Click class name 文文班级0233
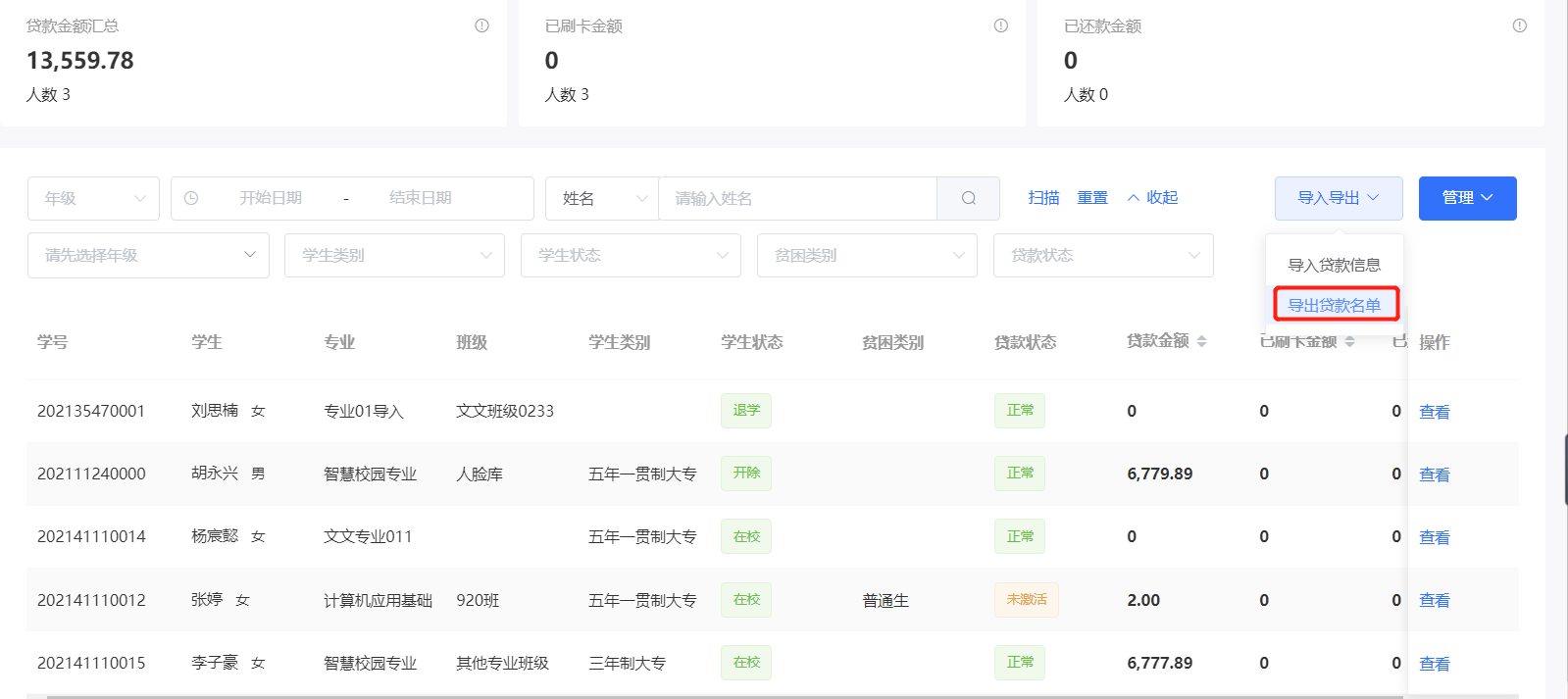 pyautogui.click(x=505, y=411)
